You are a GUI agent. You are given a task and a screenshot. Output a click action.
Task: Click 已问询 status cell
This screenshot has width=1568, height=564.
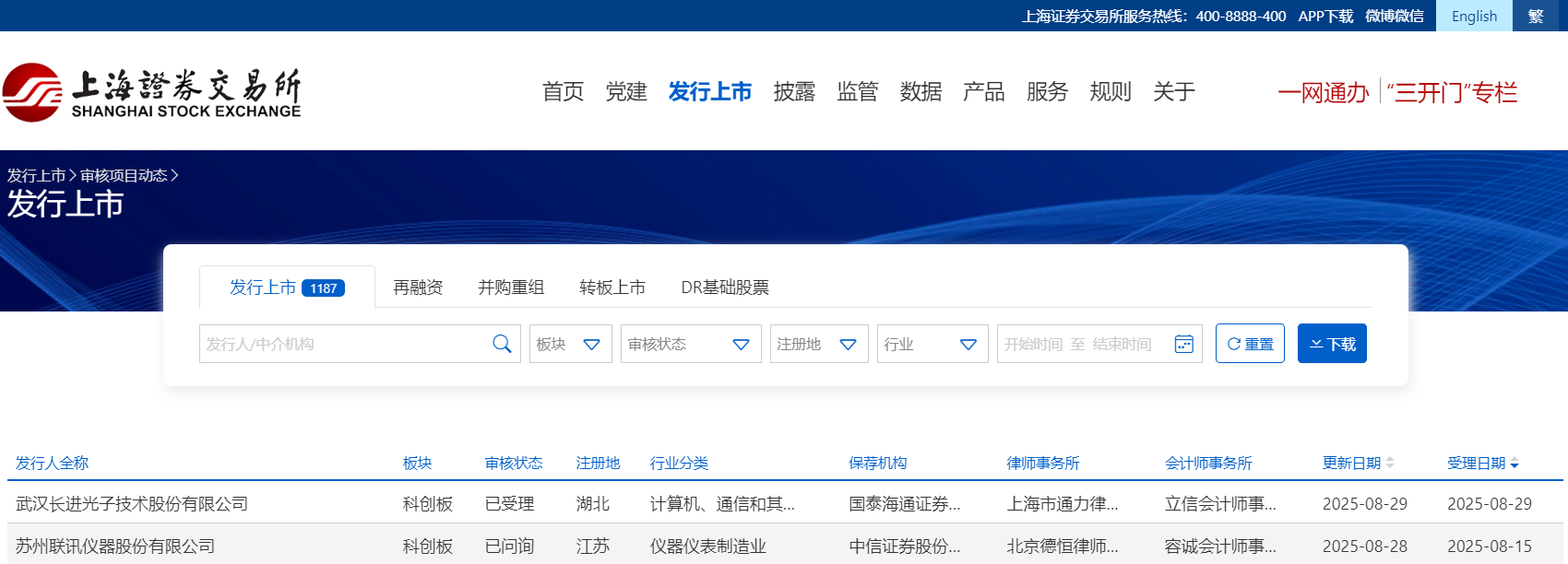tap(509, 546)
